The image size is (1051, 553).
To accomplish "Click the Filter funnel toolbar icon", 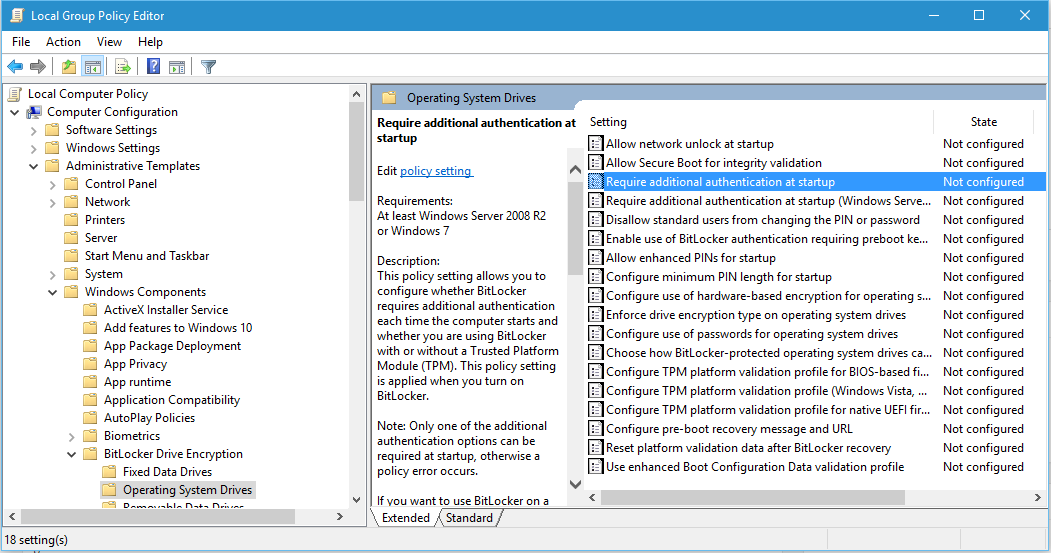I will pos(208,66).
